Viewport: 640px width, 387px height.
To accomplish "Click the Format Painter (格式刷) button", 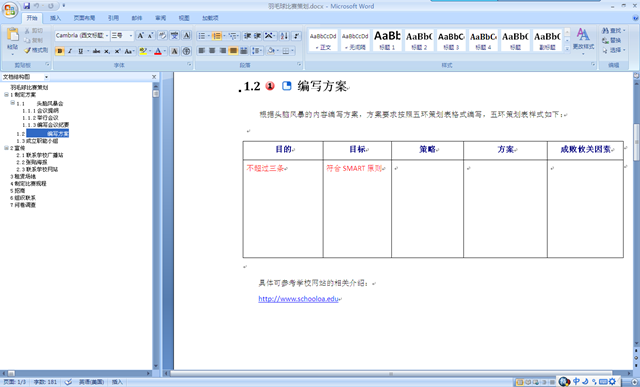I will [36, 50].
